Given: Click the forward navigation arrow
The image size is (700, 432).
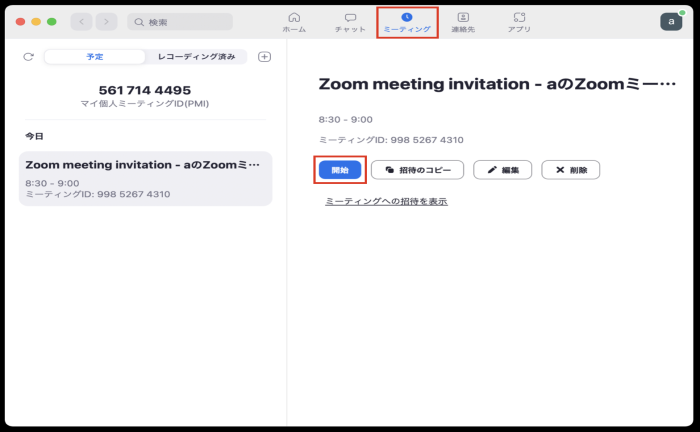Looking at the screenshot, I should tap(106, 21).
